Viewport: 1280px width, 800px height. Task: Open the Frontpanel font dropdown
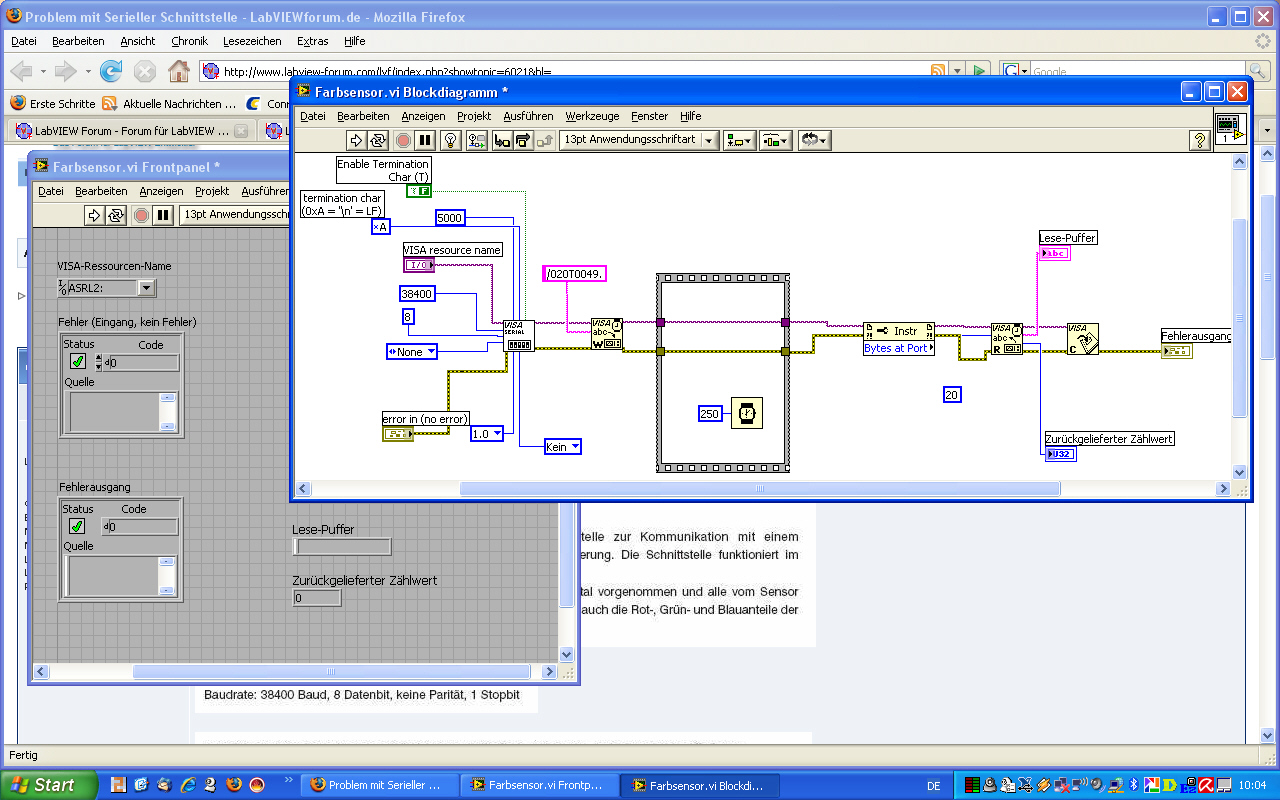click(234, 214)
